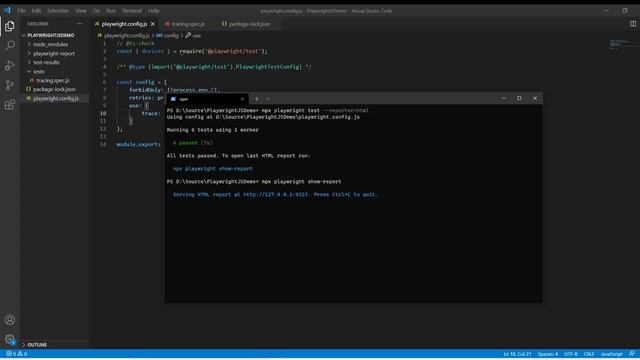Close the terminal window

tap(535, 98)
